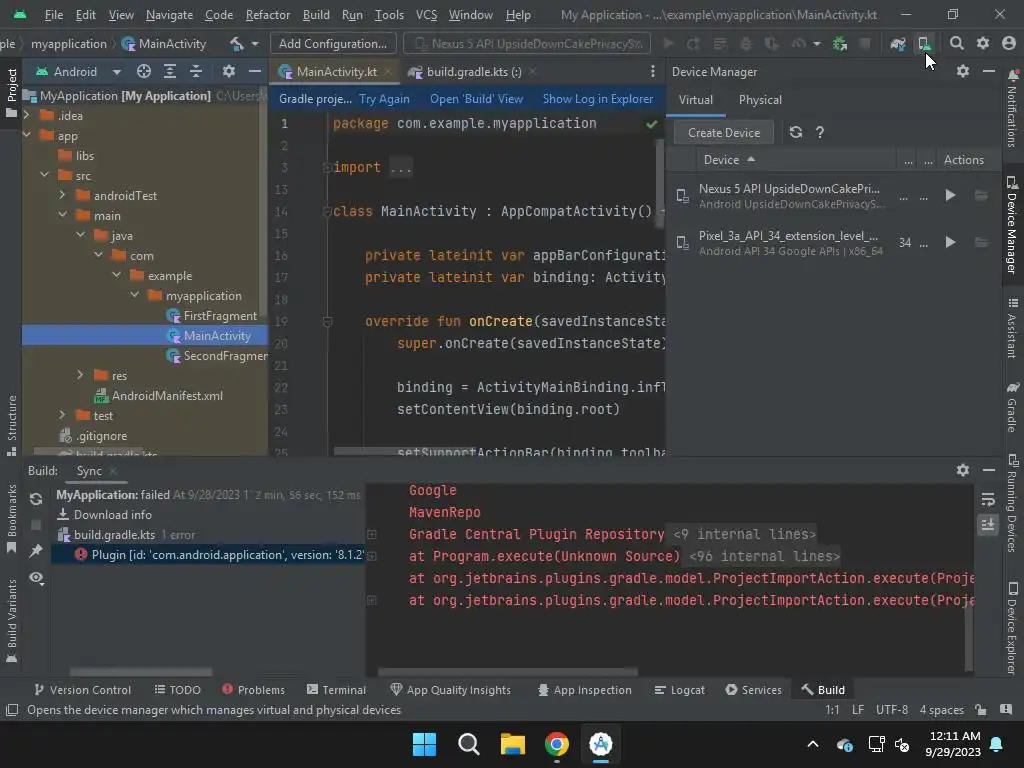Switch to build.gradle.kts editor tab
Image resolution: width=1024 pixels, height=768 pixels.
pyautogui.click(x=473, y=72)
